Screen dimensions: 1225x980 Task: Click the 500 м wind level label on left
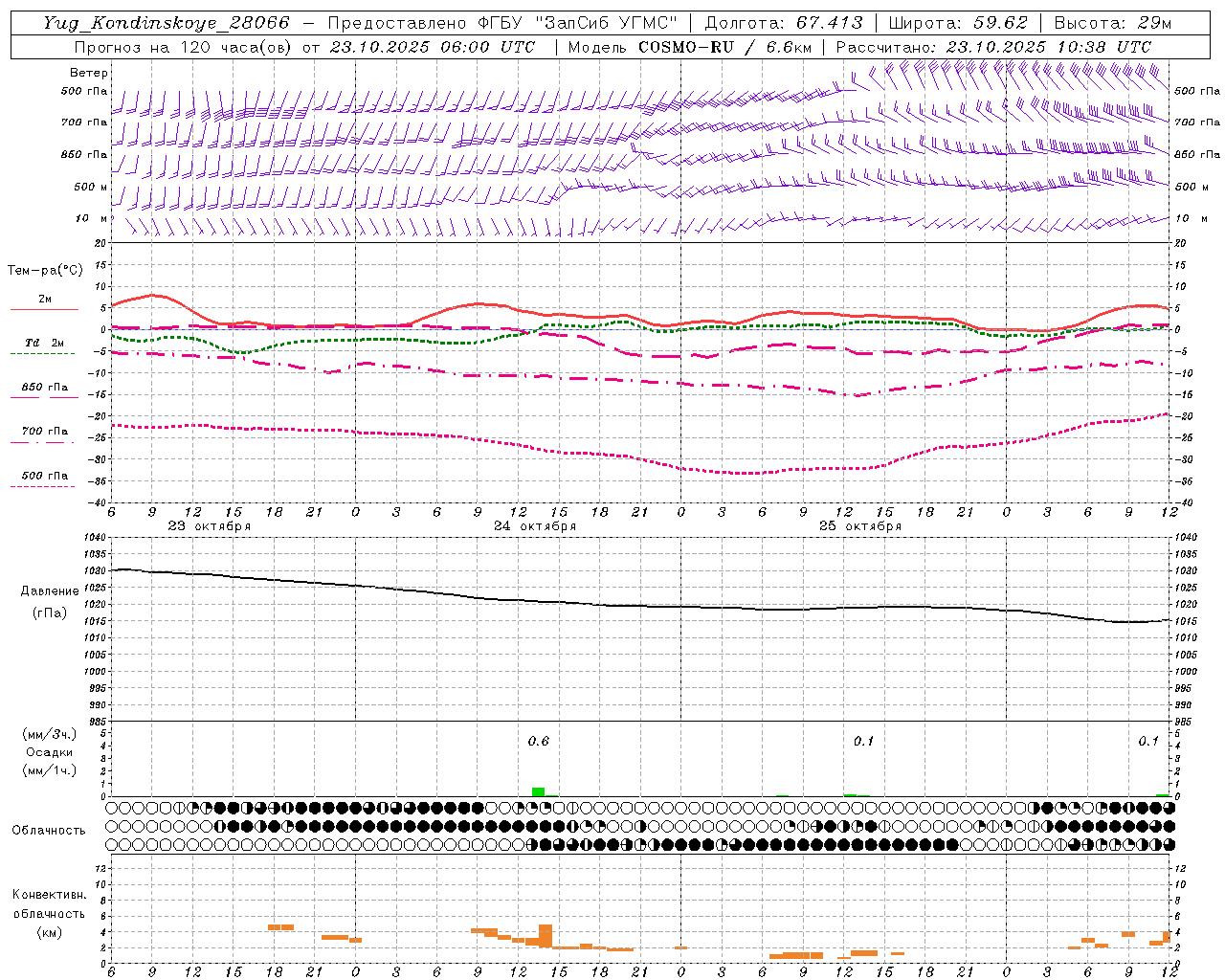pos(91,187)
